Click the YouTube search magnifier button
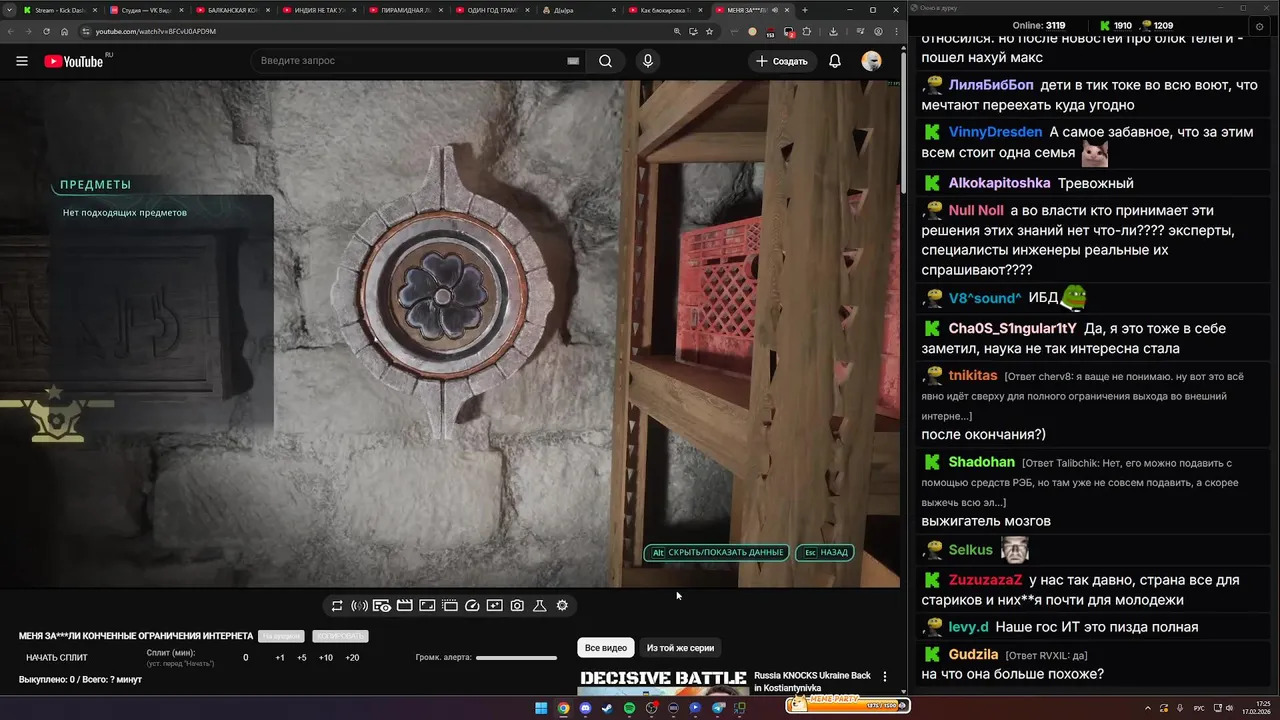Viewport: 1280px width, 720px height. 606,61
